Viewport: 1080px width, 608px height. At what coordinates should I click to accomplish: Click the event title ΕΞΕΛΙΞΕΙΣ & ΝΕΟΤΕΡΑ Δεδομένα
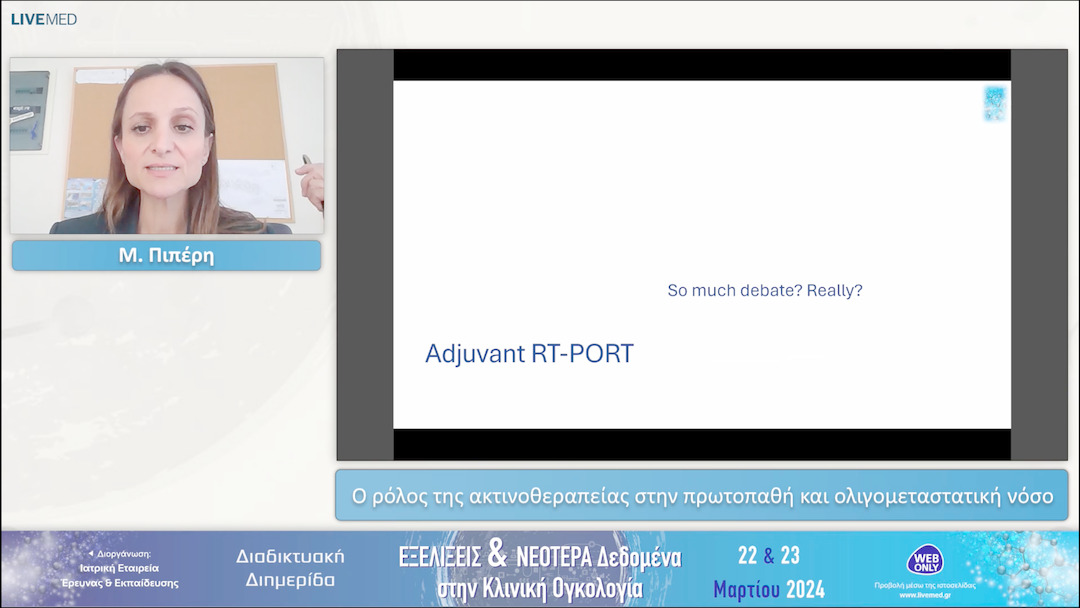click(540, 556)
